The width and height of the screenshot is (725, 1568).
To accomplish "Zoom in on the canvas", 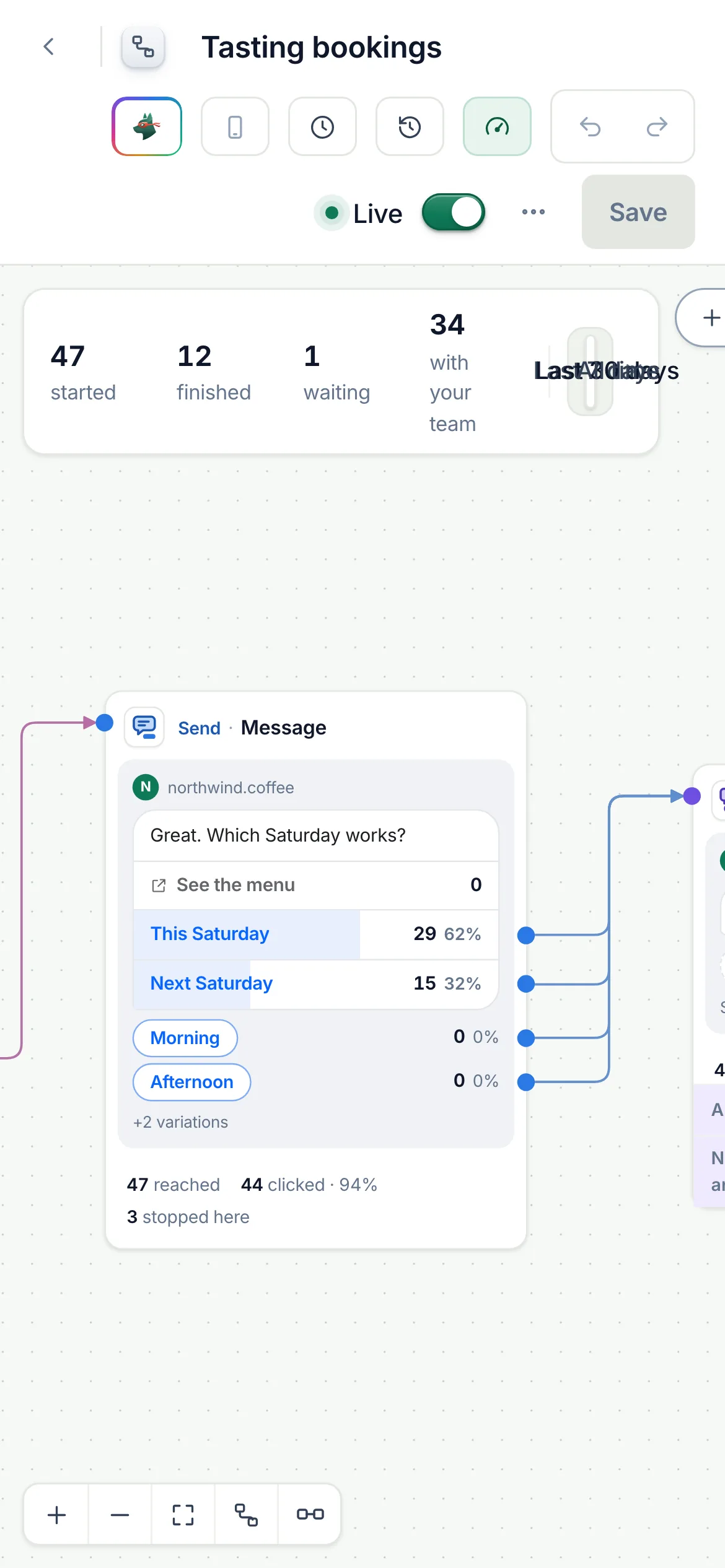I will click(x=57, y=1515).
